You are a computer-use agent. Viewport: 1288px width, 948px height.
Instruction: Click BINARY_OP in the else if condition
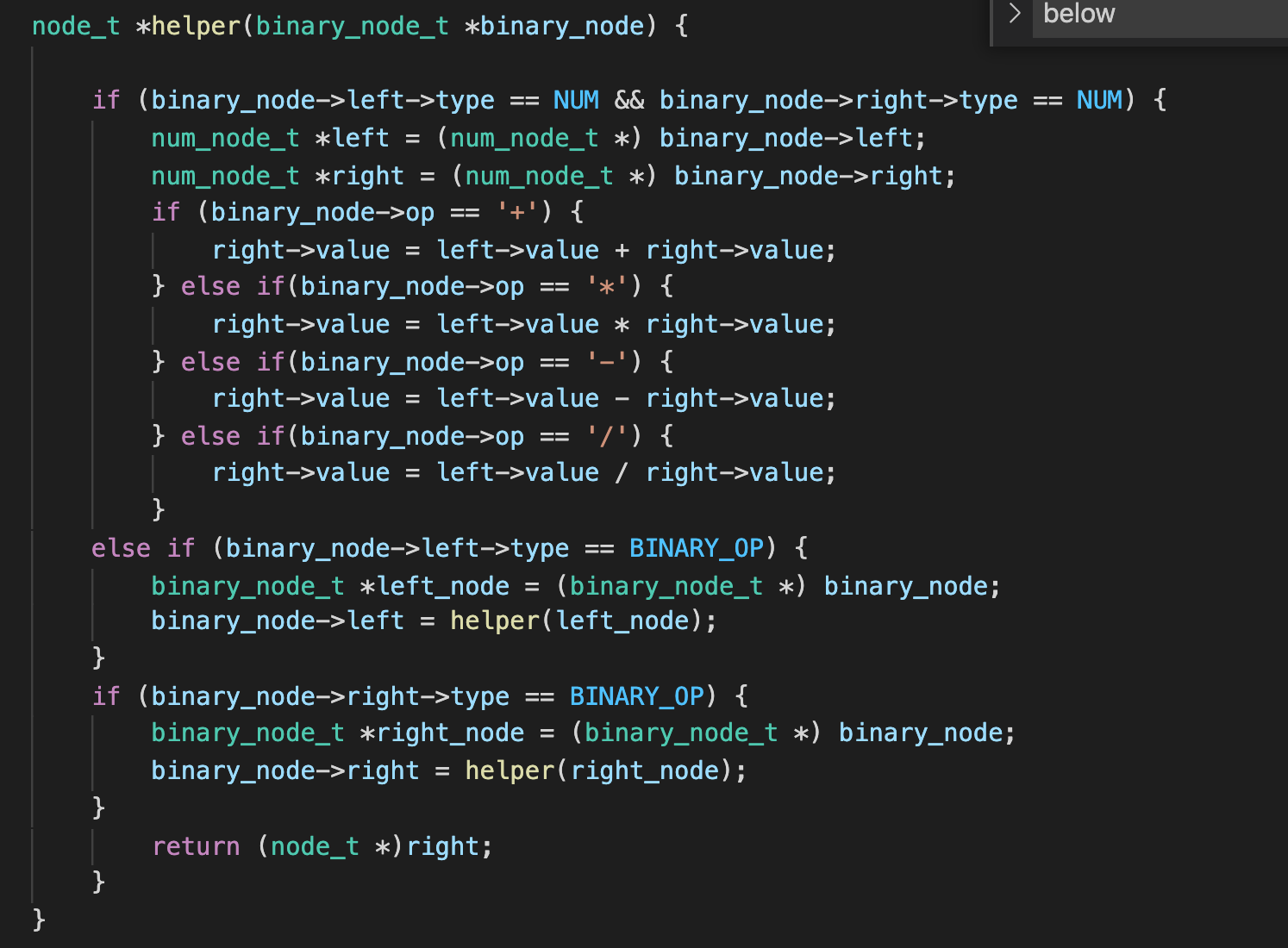point(696,548)
